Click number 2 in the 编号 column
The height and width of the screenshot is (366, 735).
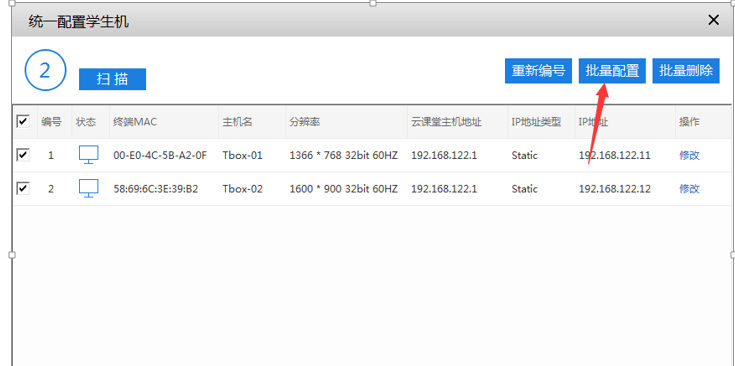[51, 189]
